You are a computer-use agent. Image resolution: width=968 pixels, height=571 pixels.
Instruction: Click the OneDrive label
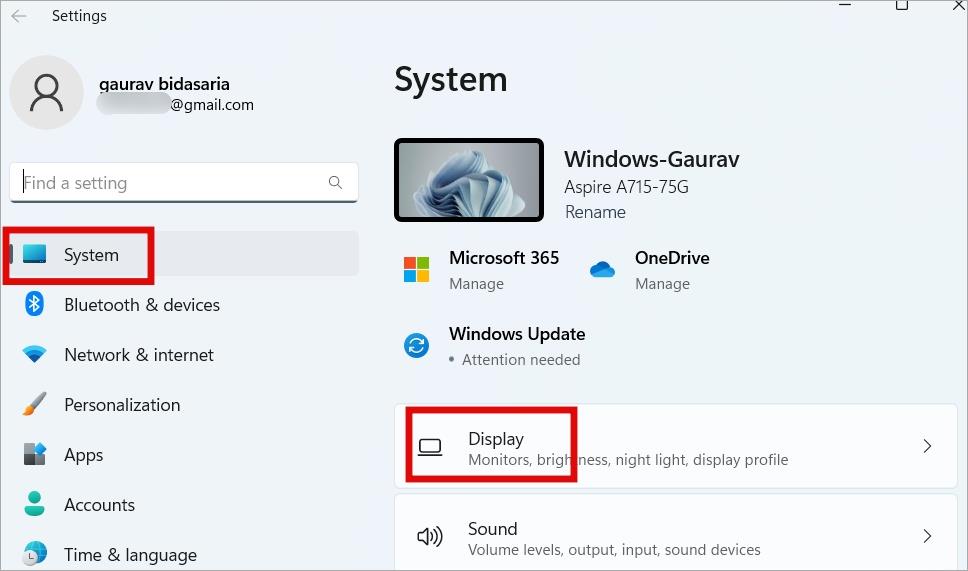pyautogui.click(x=672, y=258)
